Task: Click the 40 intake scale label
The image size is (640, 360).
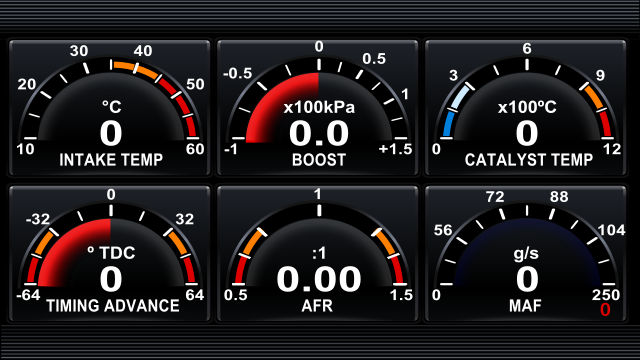Action: [x=143, y=51]
